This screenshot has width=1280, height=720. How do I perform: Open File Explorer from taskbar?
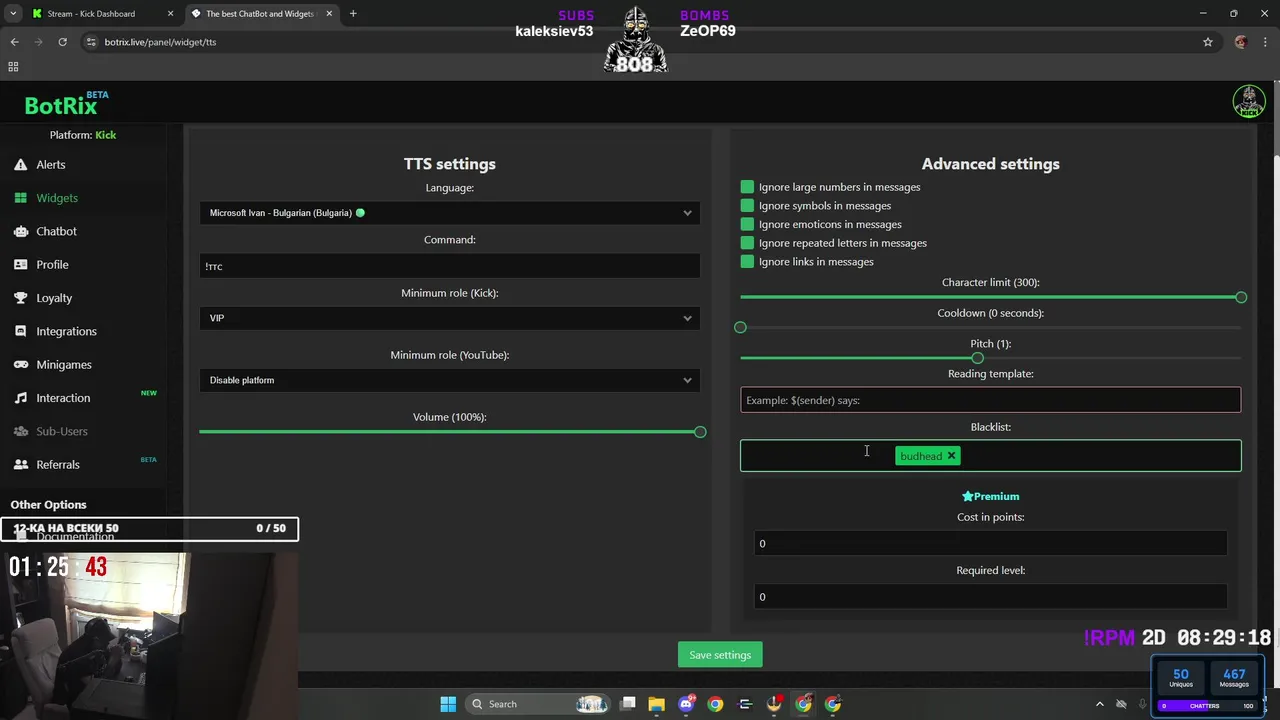coord(657,704)
